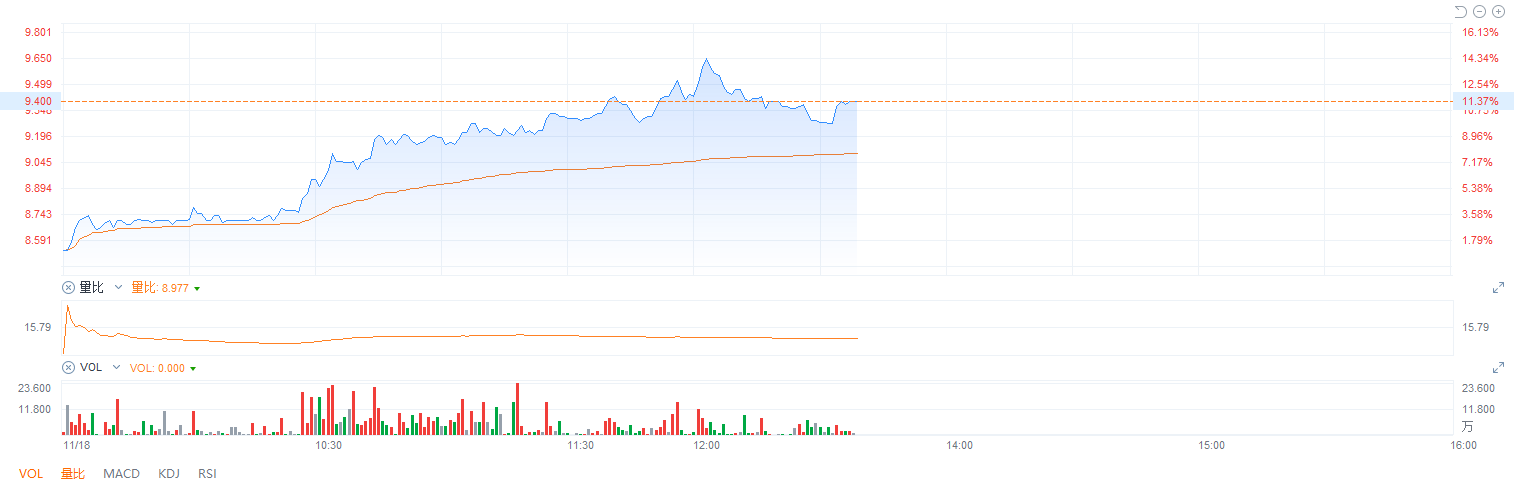Open the 量比 indicator selector chevron
Screen dimensions: 1514x492
[x=118, y=288]
